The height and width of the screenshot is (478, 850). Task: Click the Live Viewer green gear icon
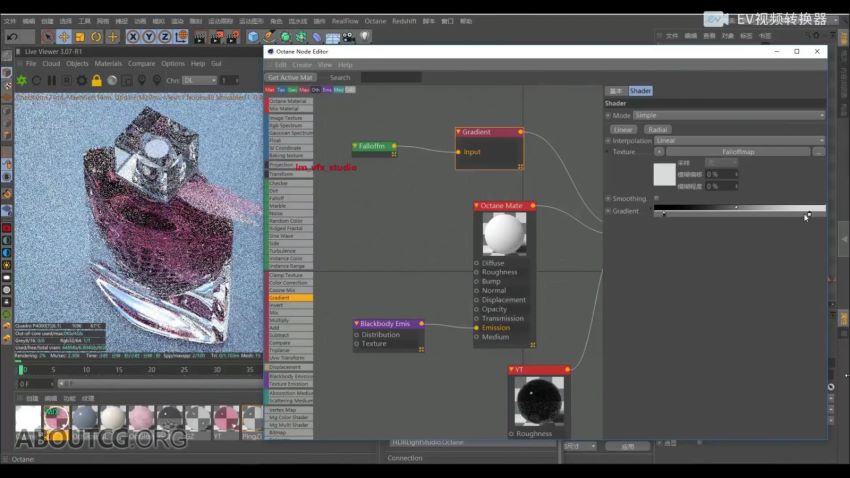(x=22, y=80)
